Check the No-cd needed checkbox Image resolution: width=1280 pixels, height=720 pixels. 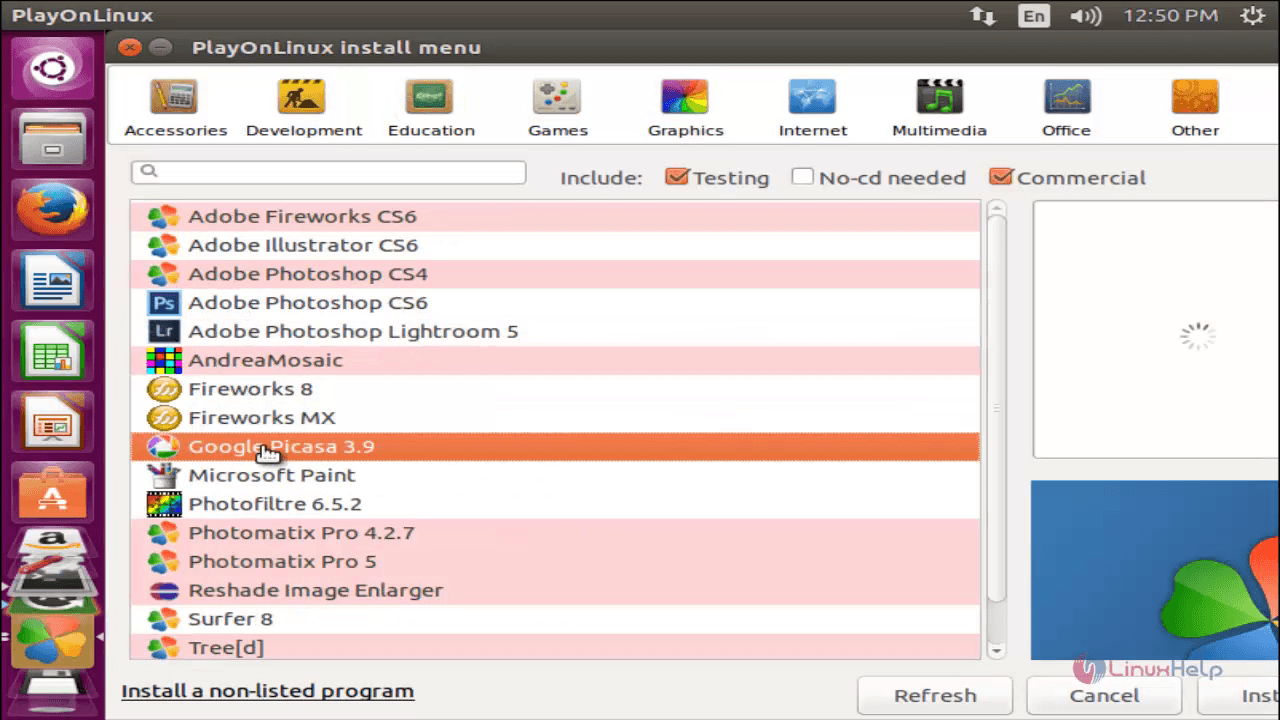[x=802, y=177]
